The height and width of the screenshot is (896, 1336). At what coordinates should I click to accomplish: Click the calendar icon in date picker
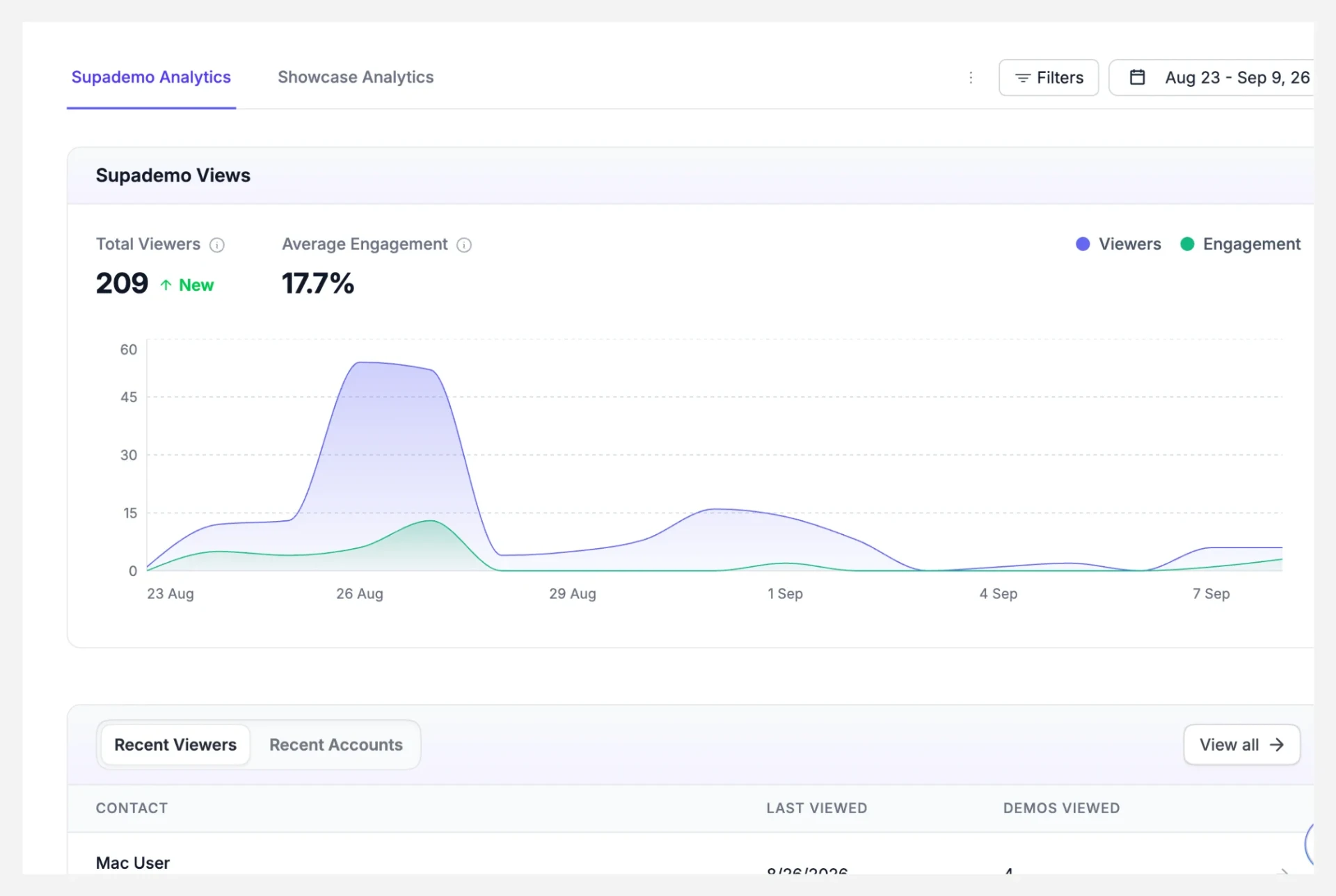pos(1137,77)
